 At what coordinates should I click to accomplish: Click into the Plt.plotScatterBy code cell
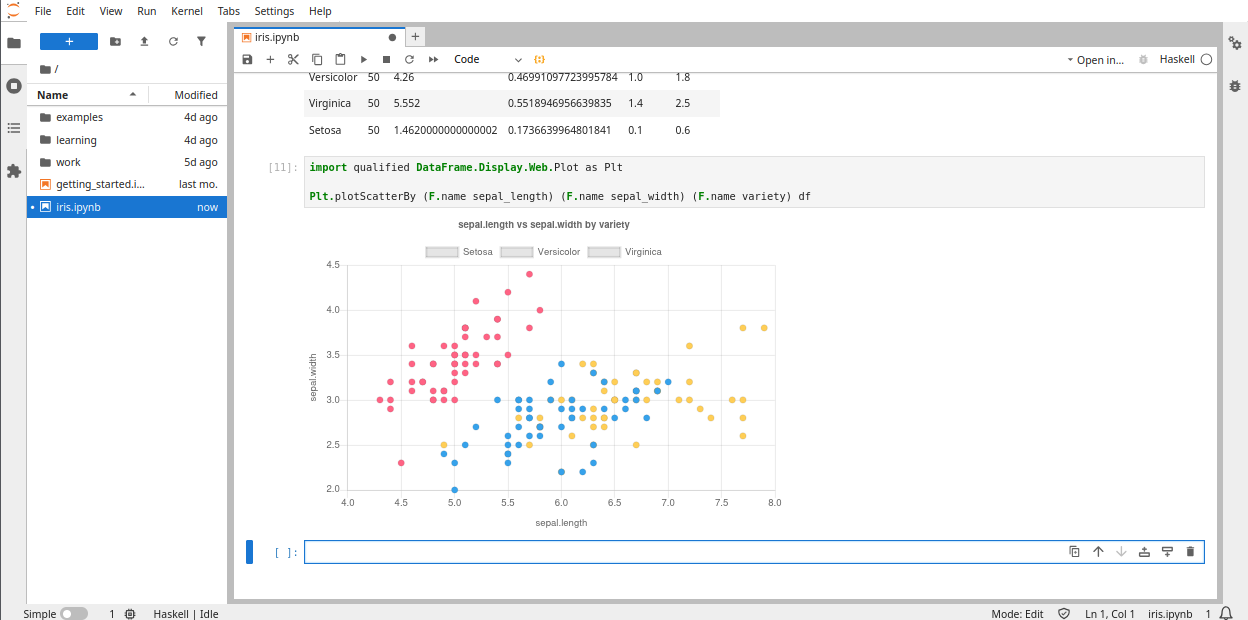754,182
